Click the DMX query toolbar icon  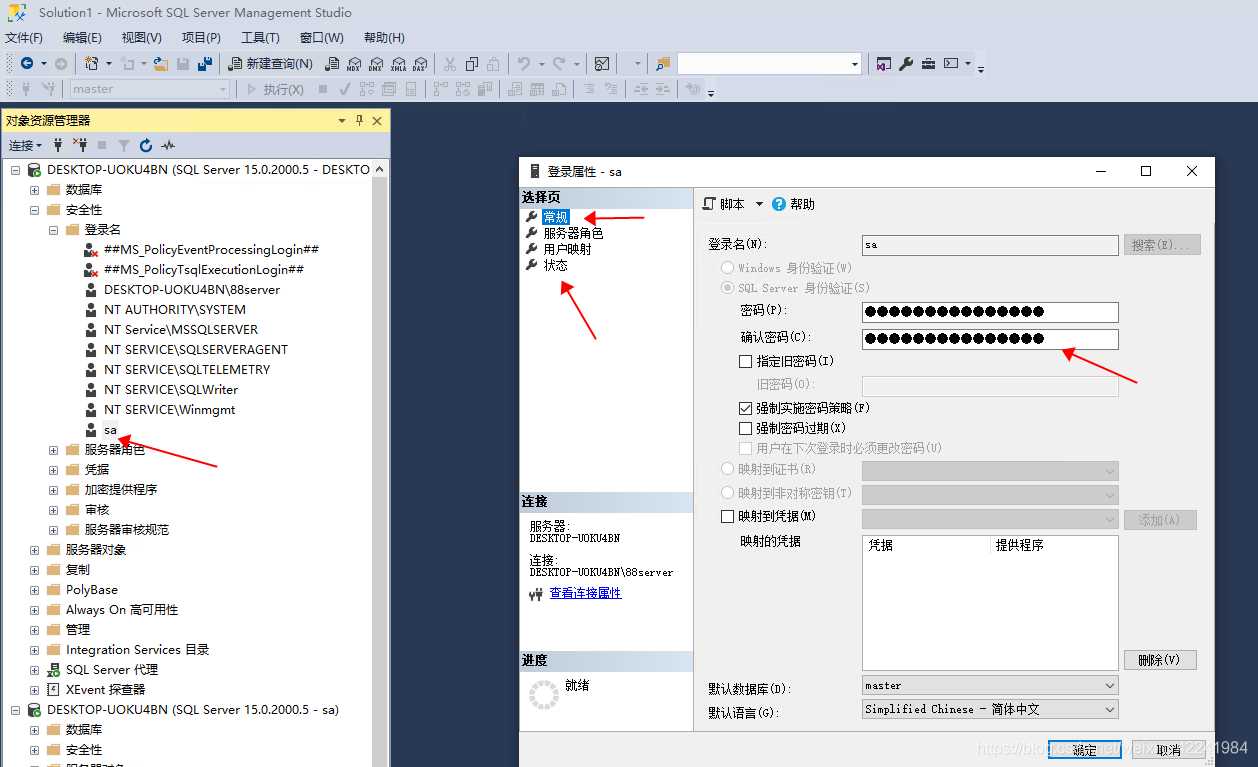pyautogui.click(x=376, y=63)
